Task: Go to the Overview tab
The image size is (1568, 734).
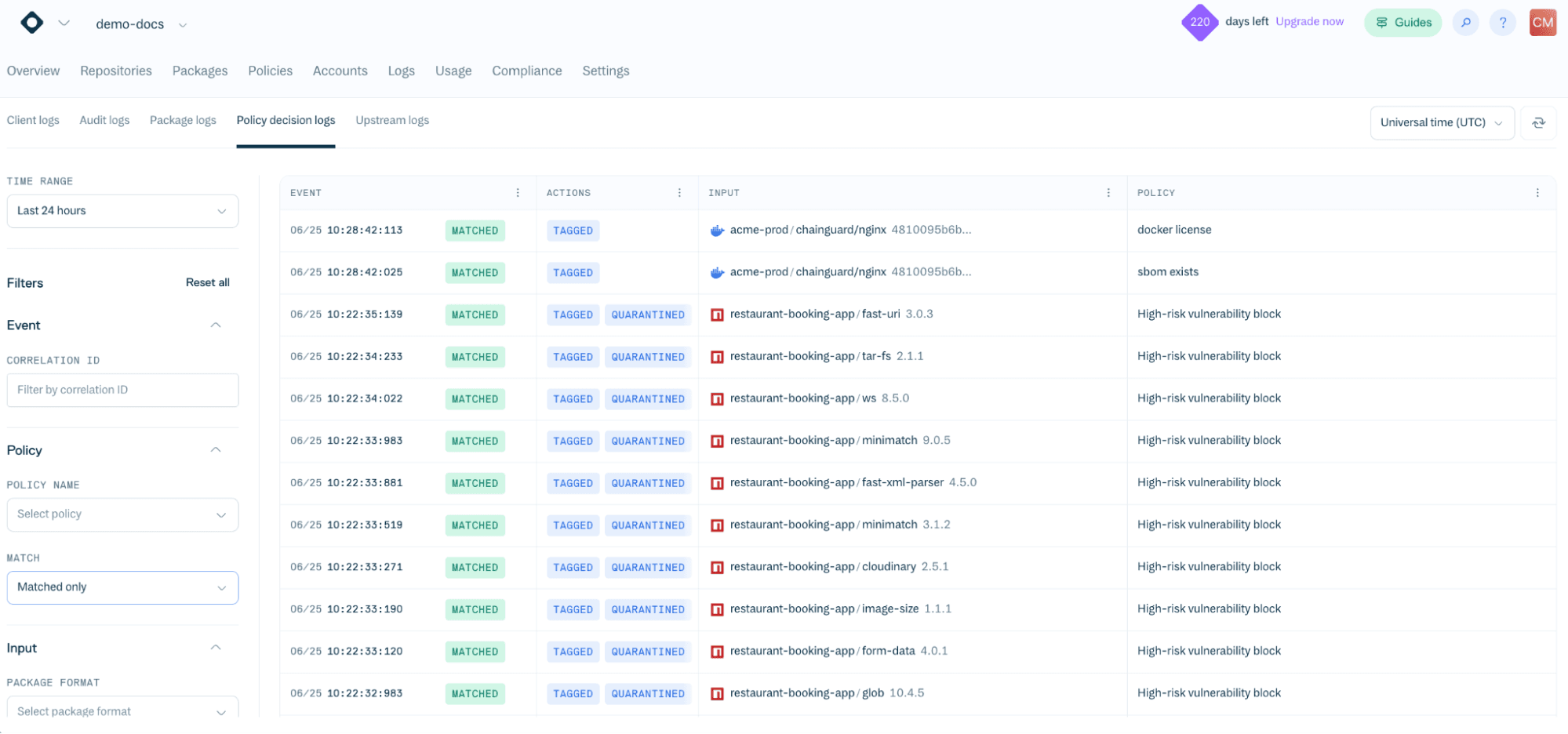Action: (x=33, y=71)
